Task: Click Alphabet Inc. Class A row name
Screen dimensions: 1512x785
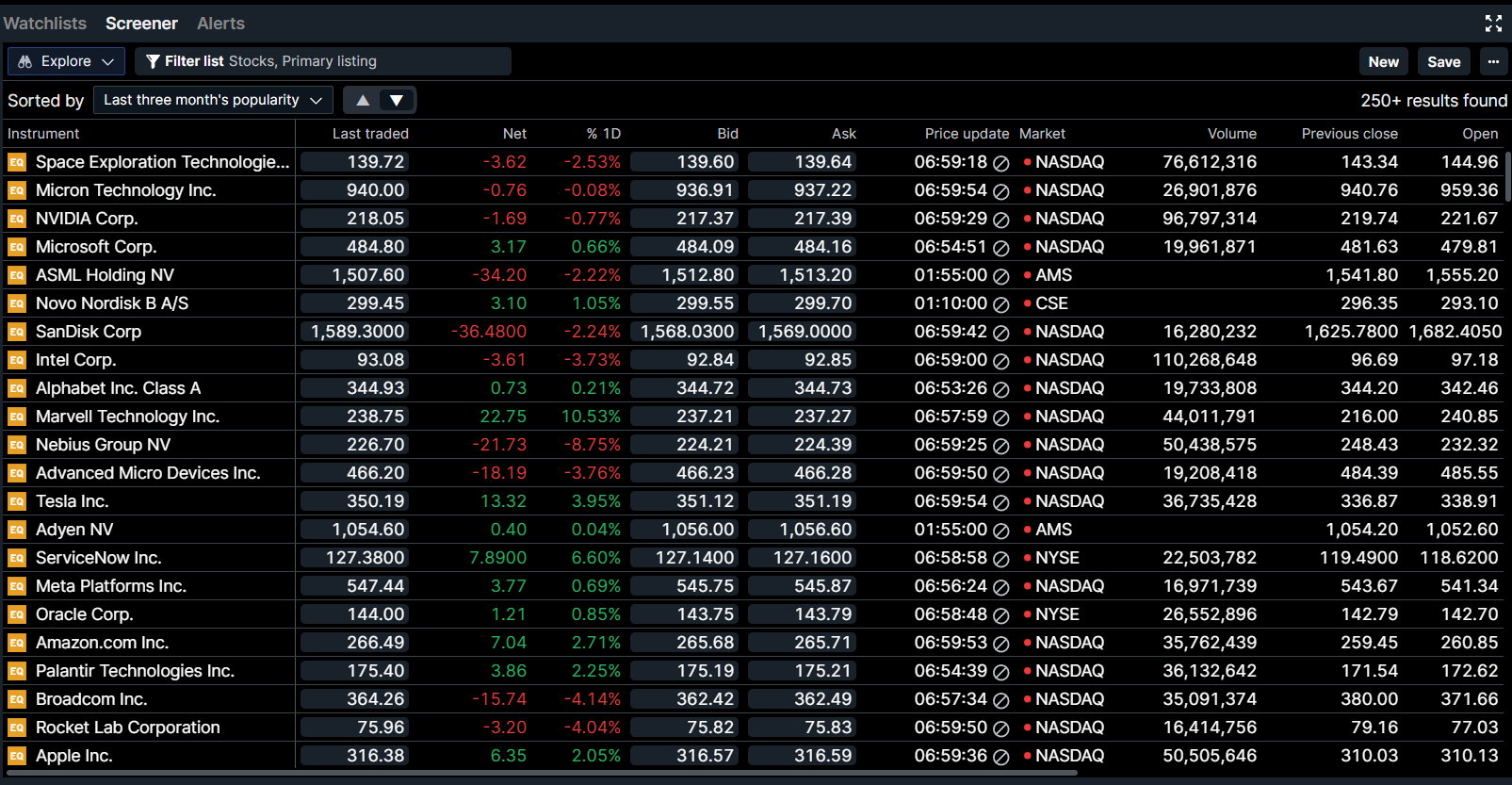Action: coord(118,388)
